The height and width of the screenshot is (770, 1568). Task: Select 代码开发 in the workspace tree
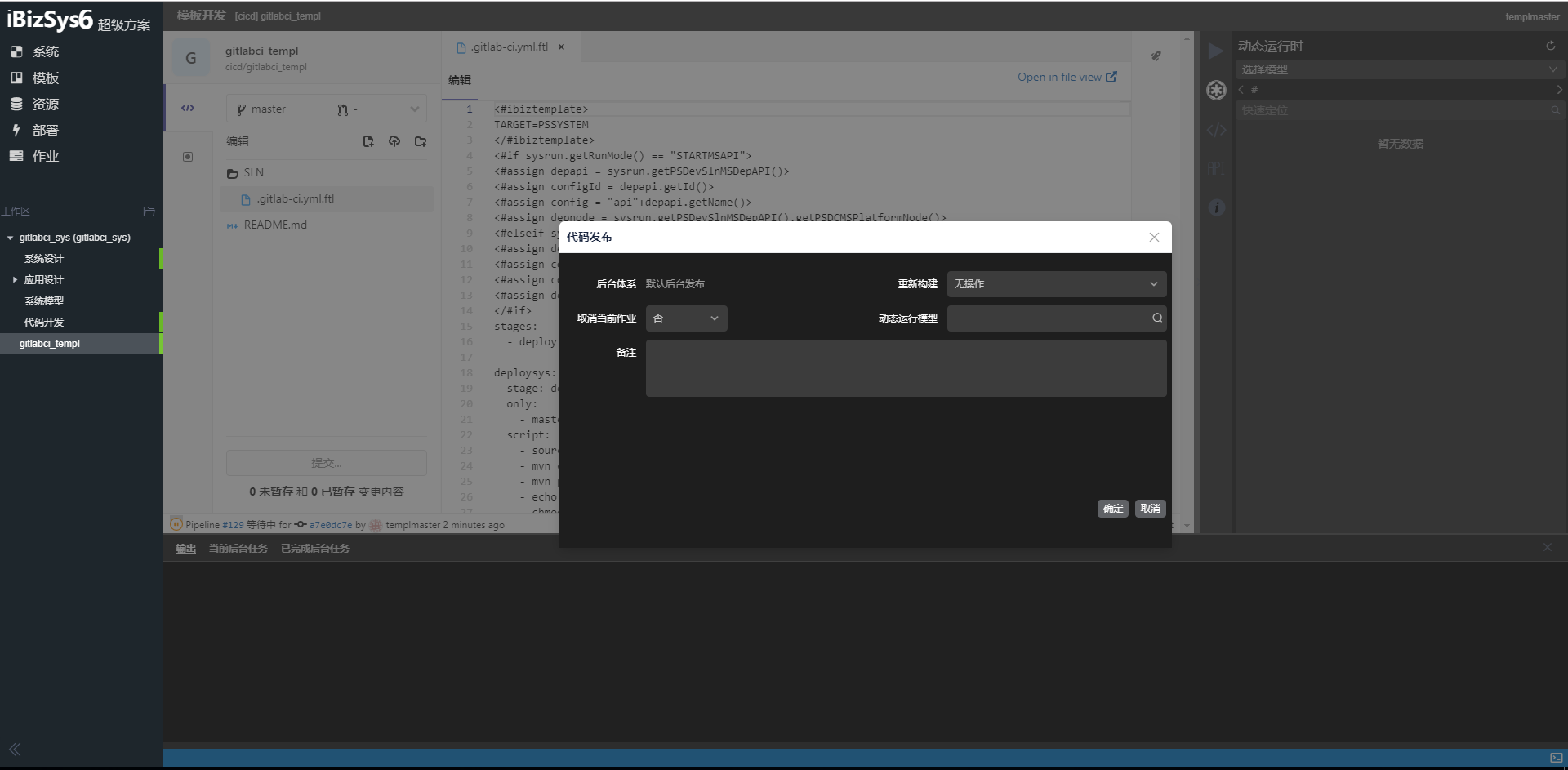tap(43, 323)
